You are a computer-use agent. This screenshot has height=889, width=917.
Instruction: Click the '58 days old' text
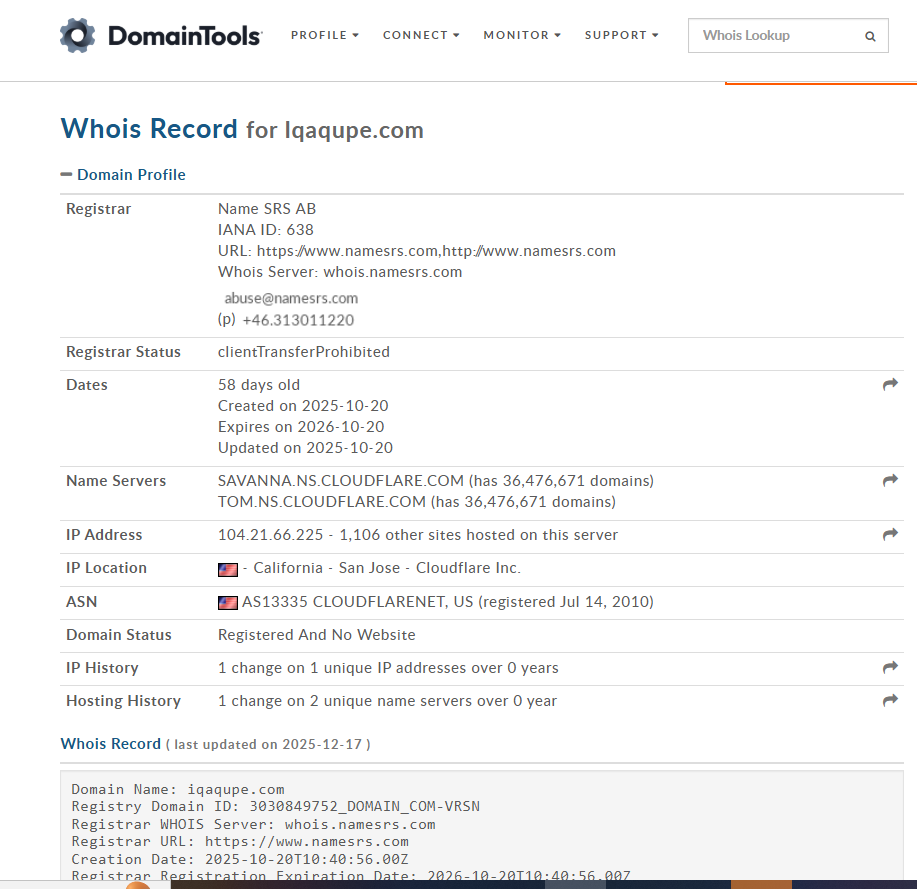[x=258, y=385]
